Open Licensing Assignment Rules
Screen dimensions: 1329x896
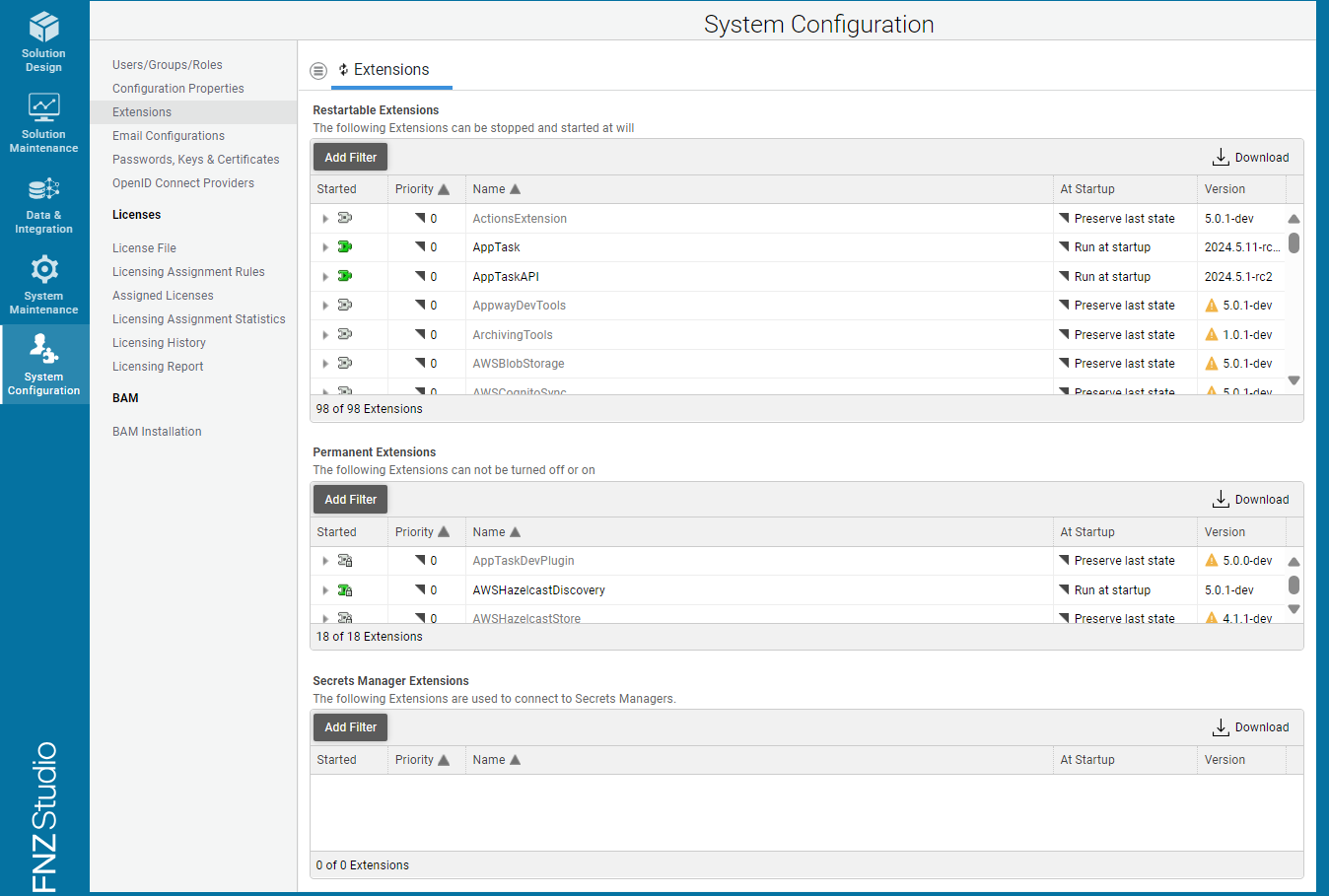[188, 272]
